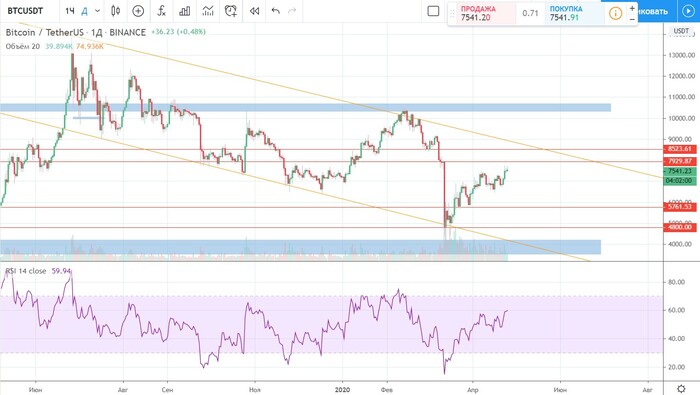Open the candlestick chart type selector

pos(116,11)
